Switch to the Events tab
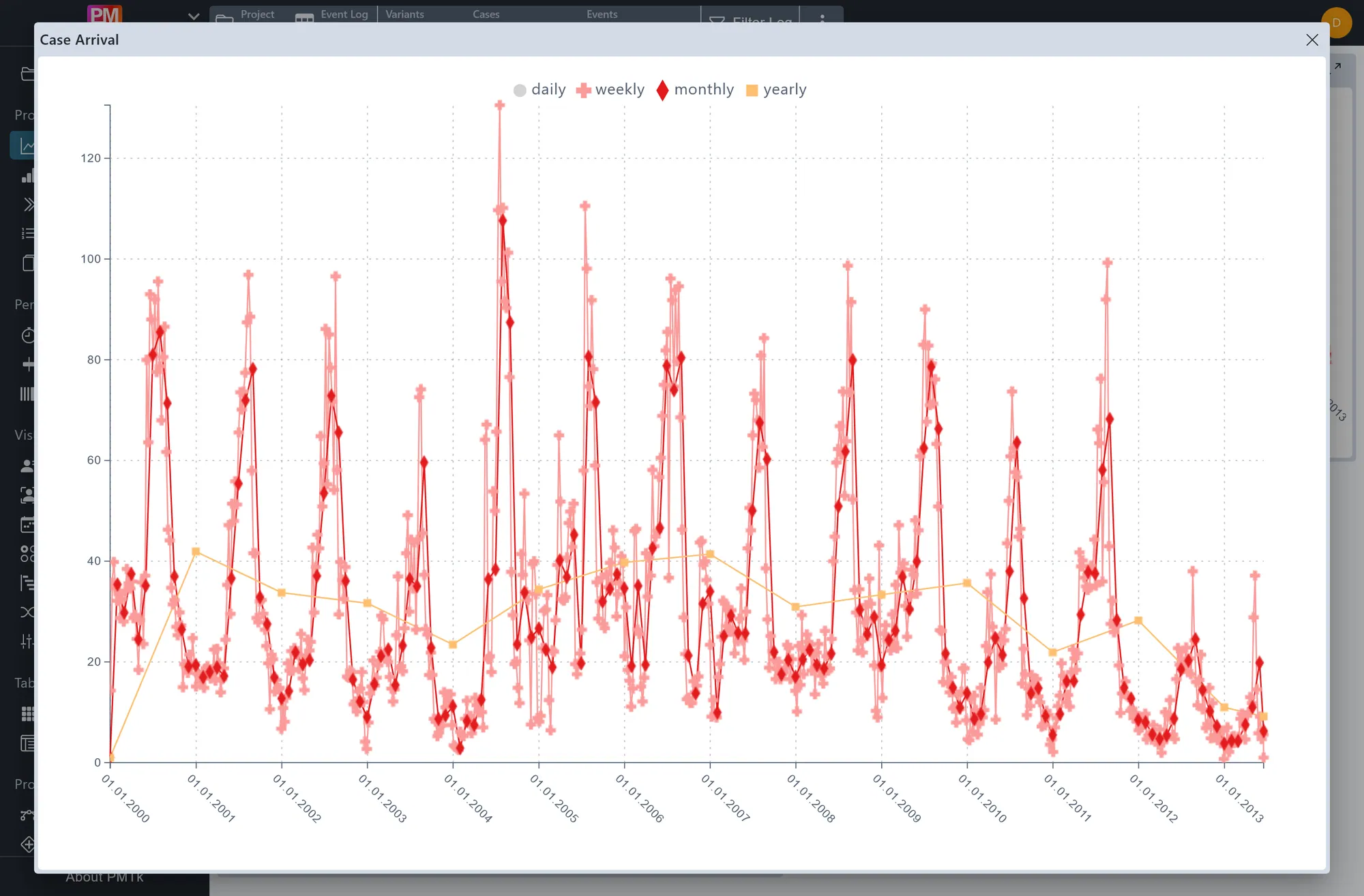The width and height of the screenshot is (1364, 896). 602,14
